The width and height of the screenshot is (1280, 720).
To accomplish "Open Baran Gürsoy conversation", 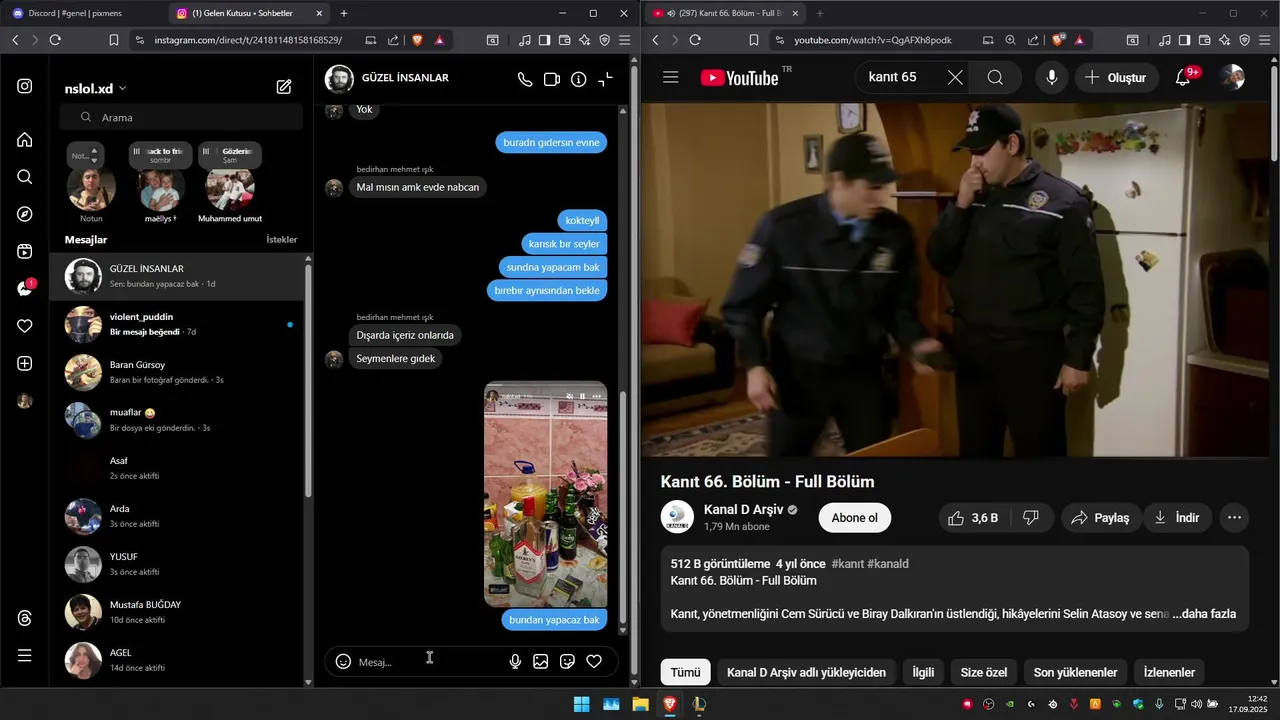I will 177,372.
